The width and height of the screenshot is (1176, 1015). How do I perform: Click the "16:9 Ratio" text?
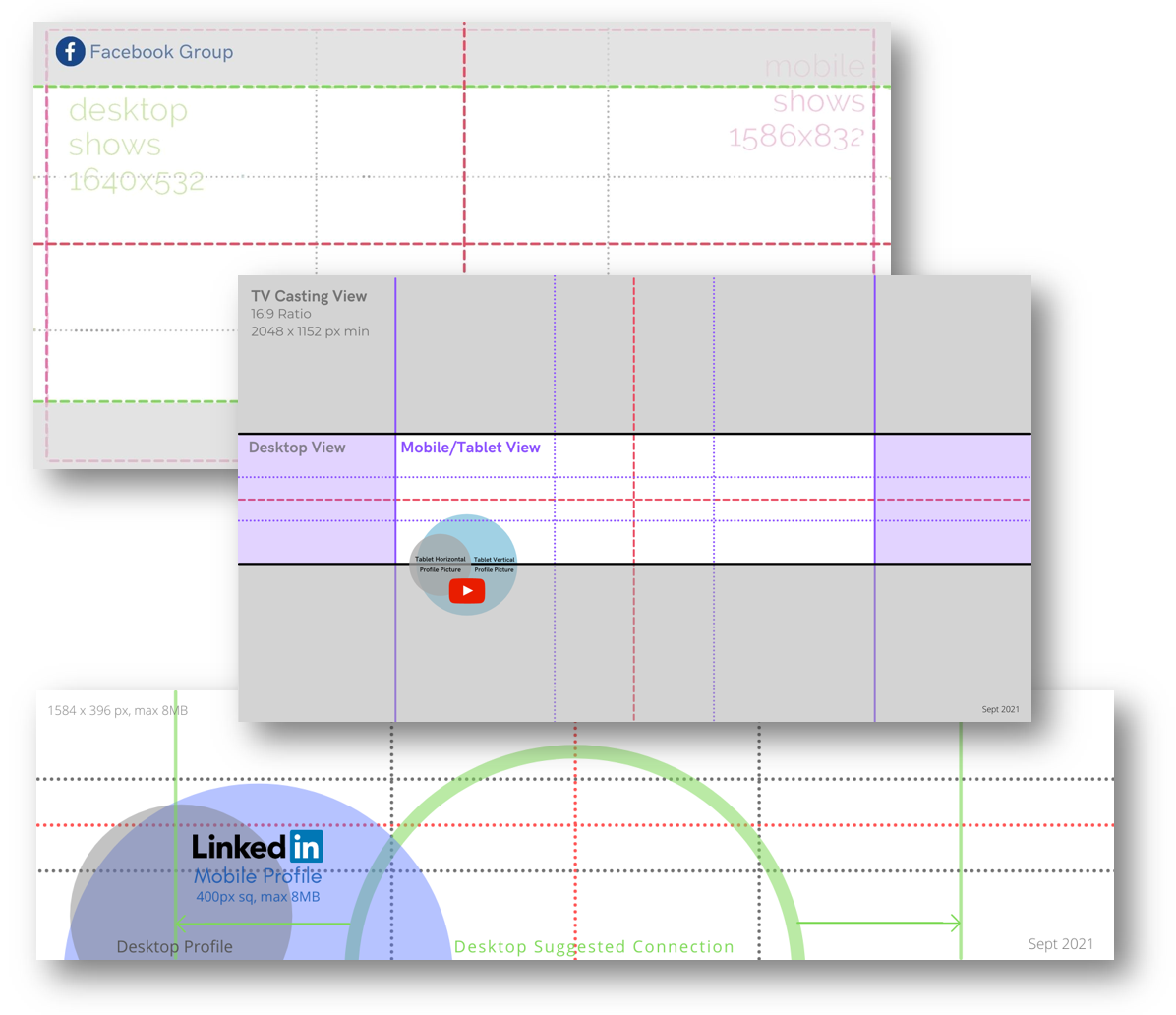[280, 314]
